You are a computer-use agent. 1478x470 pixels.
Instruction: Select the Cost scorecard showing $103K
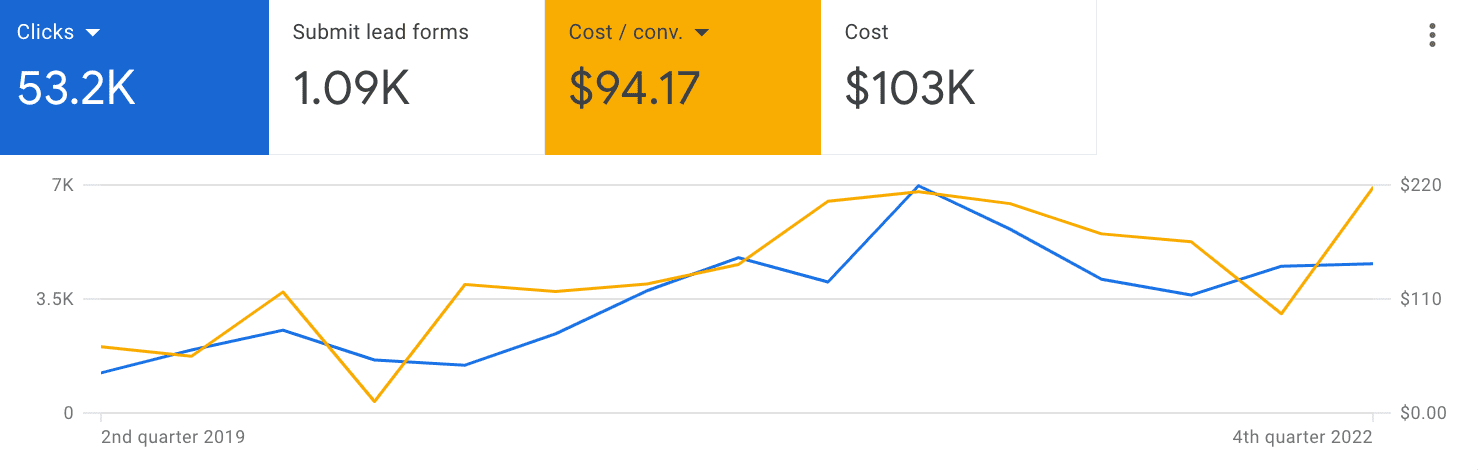tap(958, 77)
